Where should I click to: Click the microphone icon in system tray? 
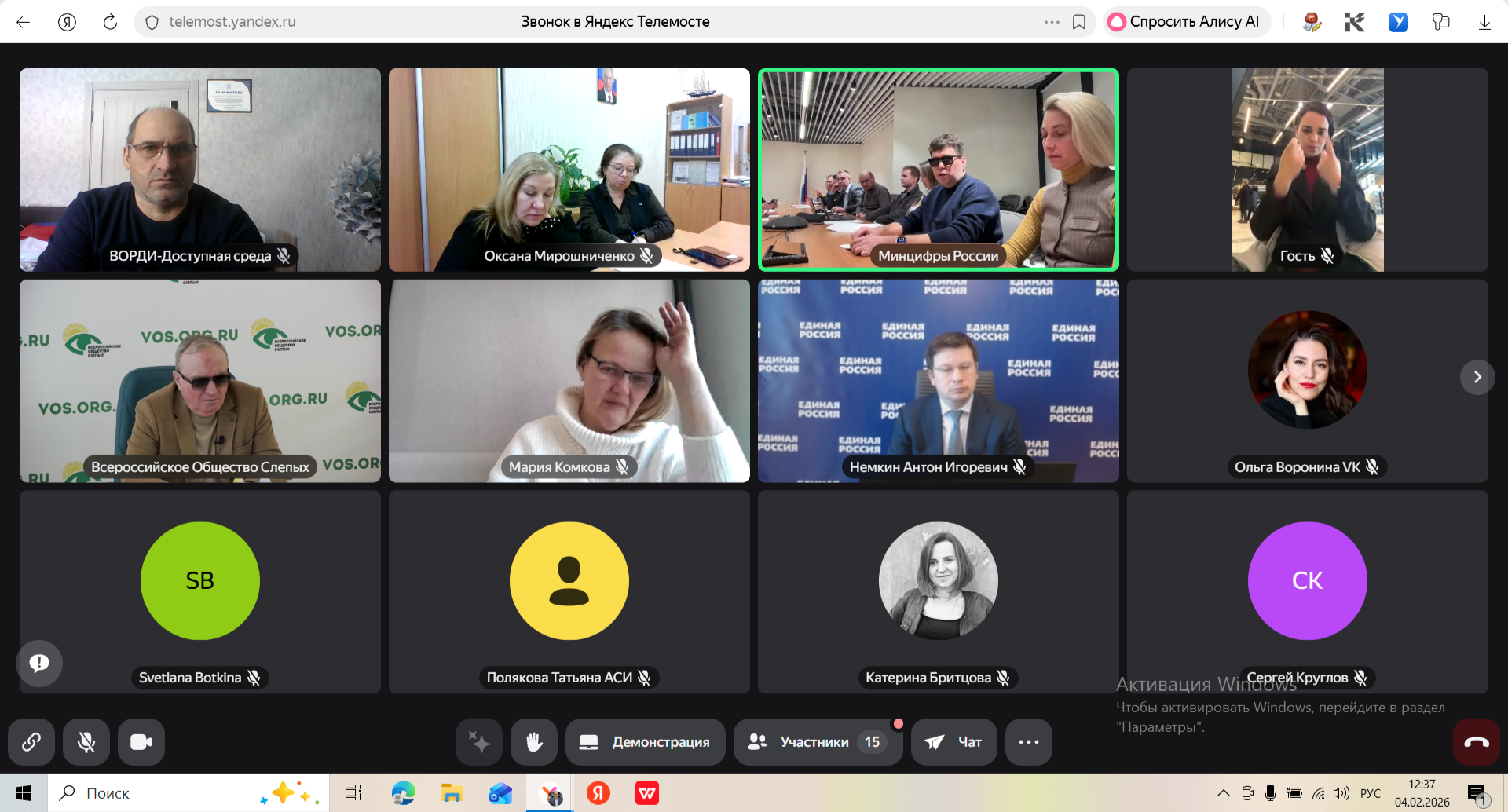pyautogui.click(x=1270, y=793)
